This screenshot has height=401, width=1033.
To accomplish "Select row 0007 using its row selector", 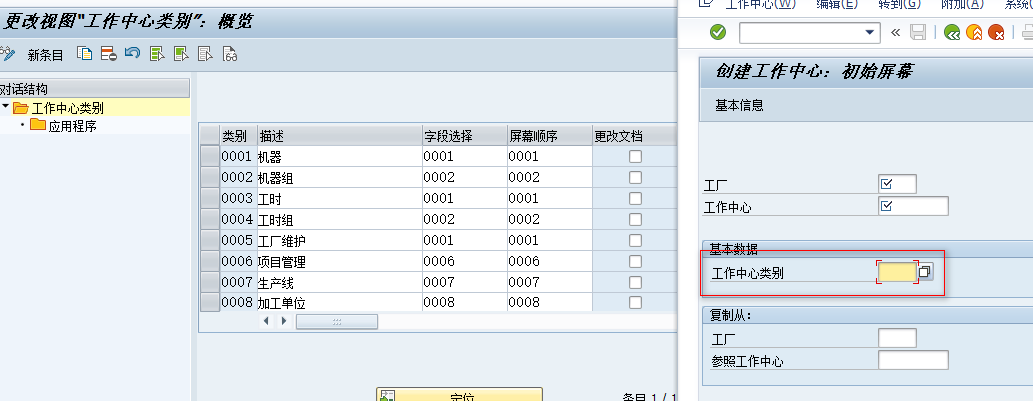I will click(209, 282).
